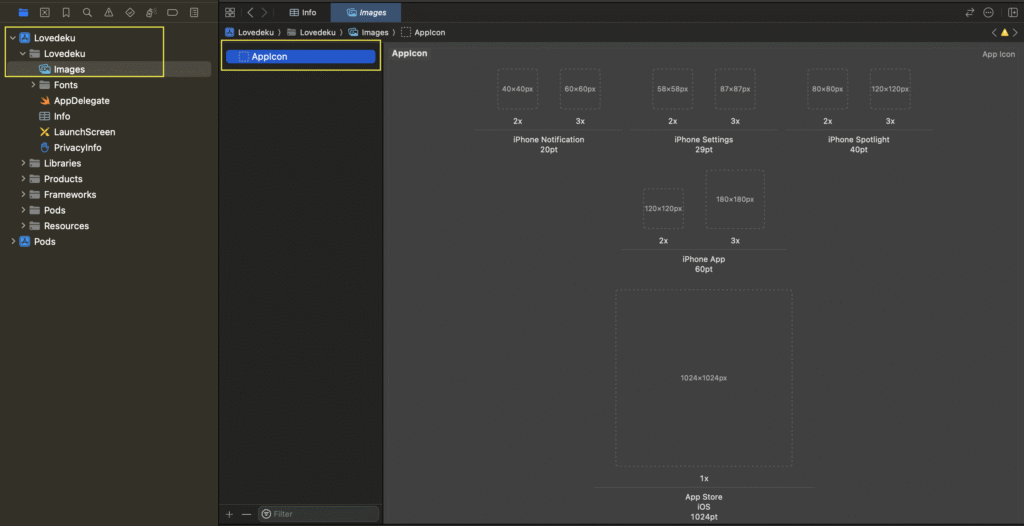The image size is (1024, 526).
Task: Open the Bookmark navigator
Action: point(66,13)
